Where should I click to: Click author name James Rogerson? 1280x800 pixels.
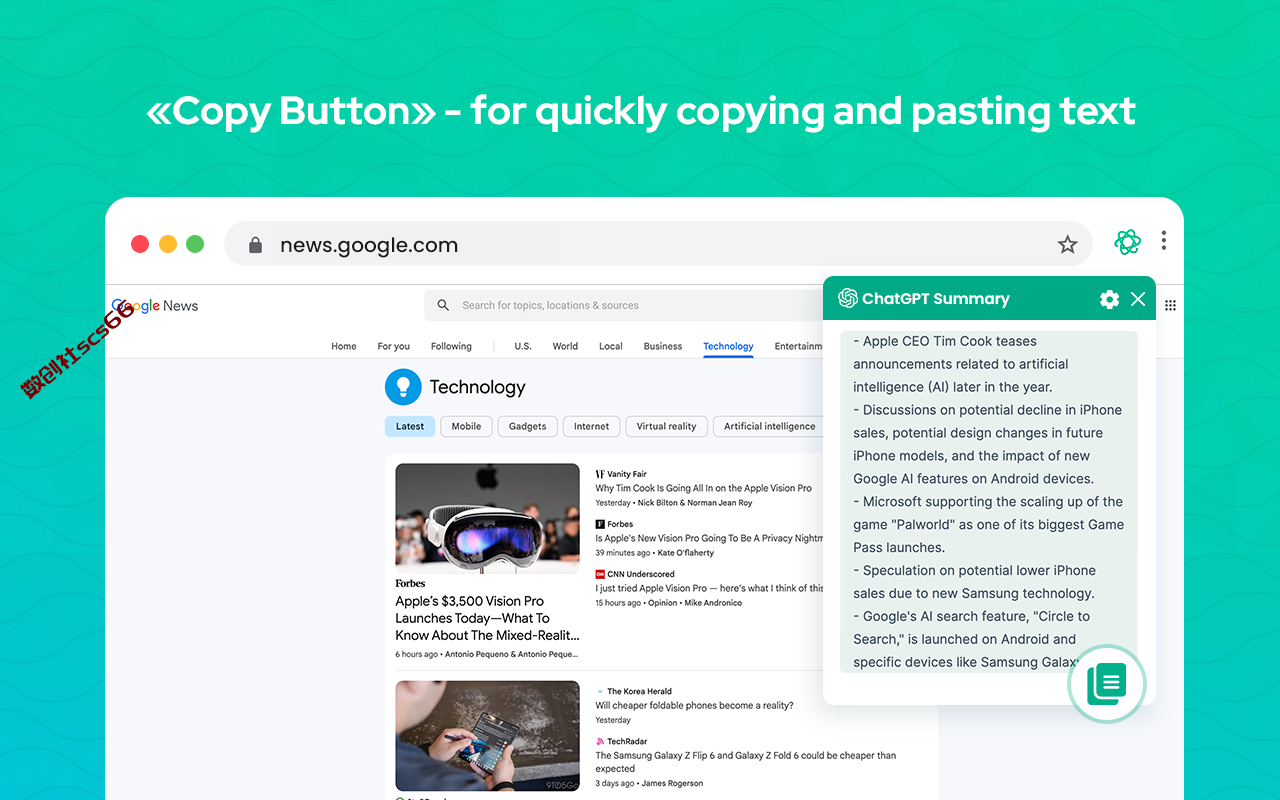[672, 783]
